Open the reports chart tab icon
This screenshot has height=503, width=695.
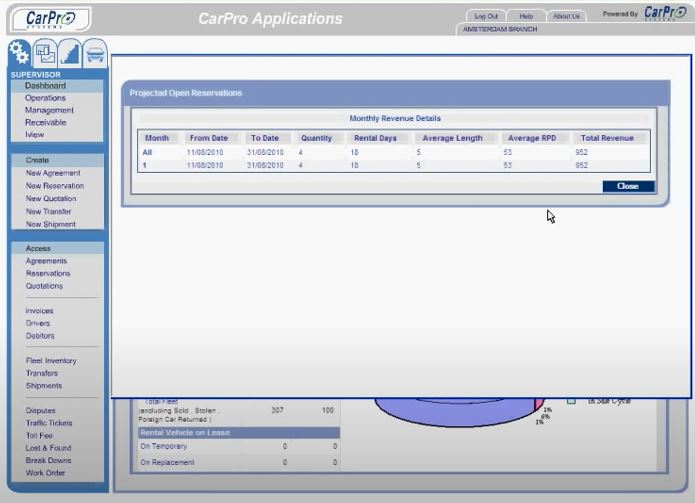point(45,54)
